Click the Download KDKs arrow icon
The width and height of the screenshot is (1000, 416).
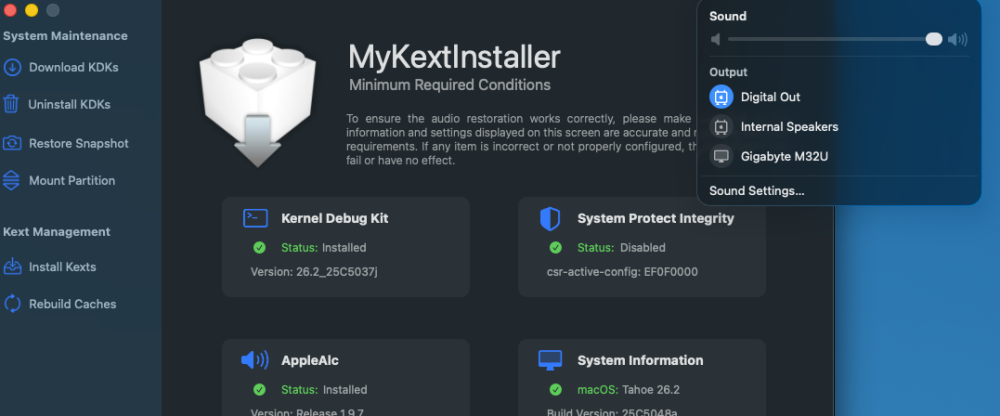click(x=12, y=68)
